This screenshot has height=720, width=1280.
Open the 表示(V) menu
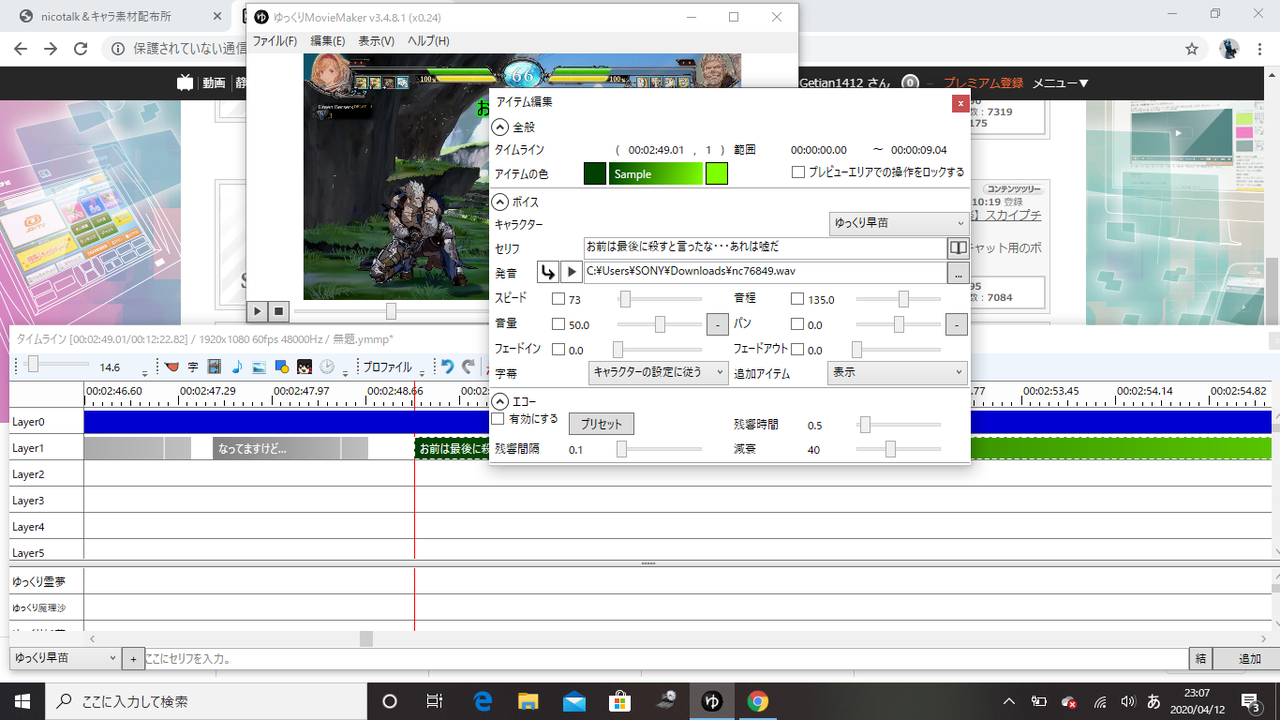pyautogui.click(x=376, y=41)
